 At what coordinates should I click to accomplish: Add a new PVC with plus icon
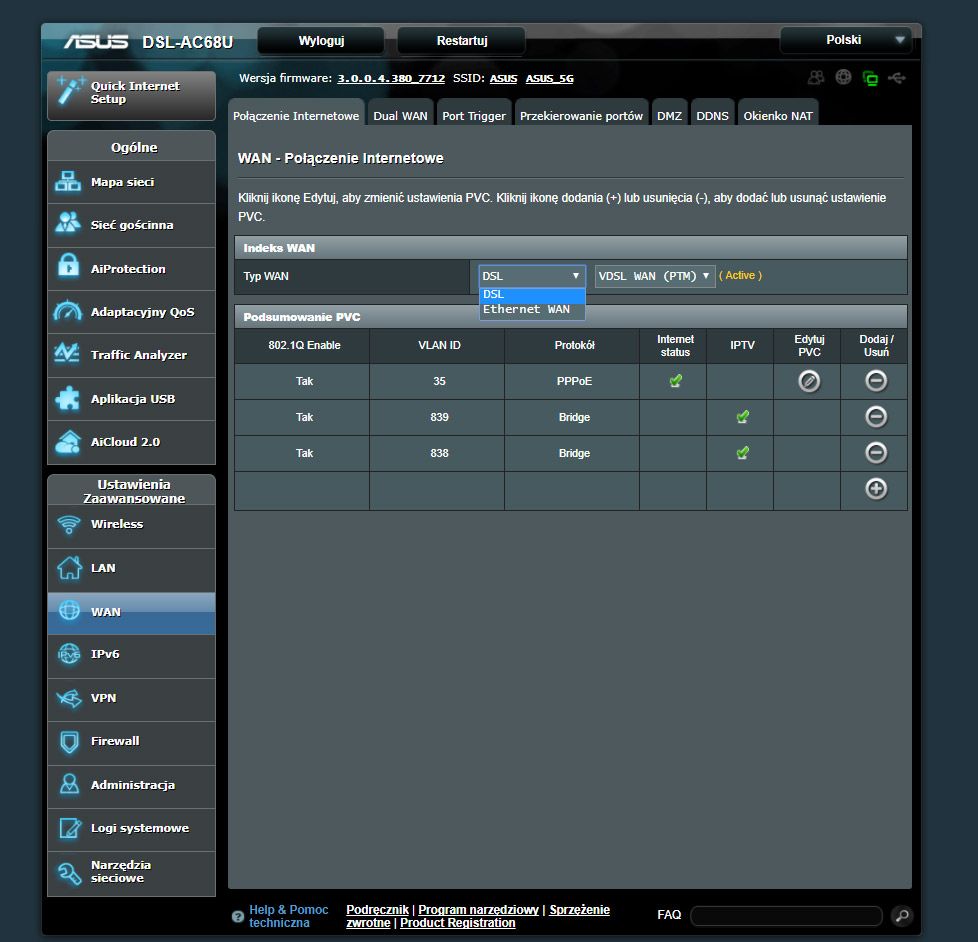tap(875, 490)
